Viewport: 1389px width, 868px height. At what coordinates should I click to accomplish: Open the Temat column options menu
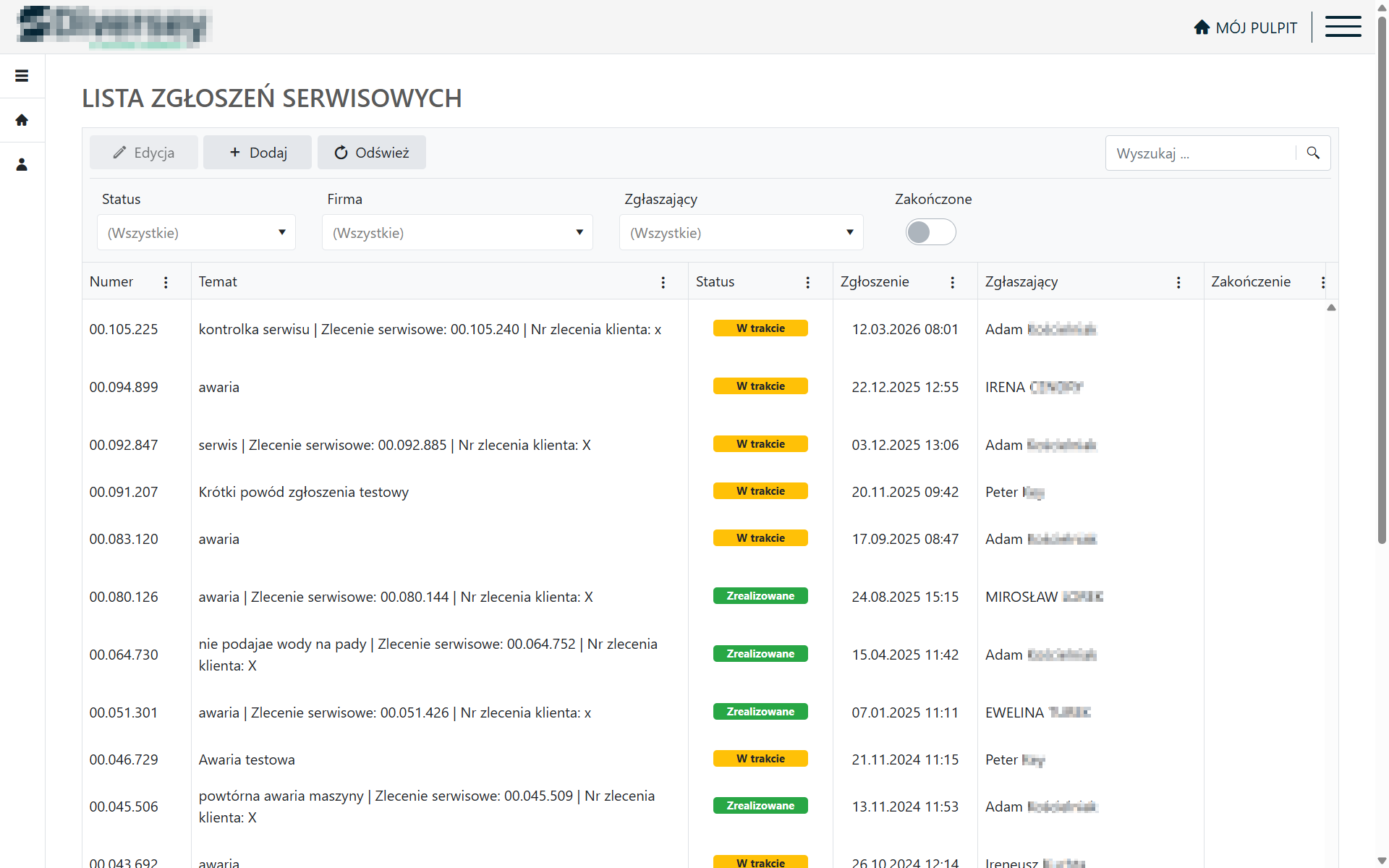[663, 283]
